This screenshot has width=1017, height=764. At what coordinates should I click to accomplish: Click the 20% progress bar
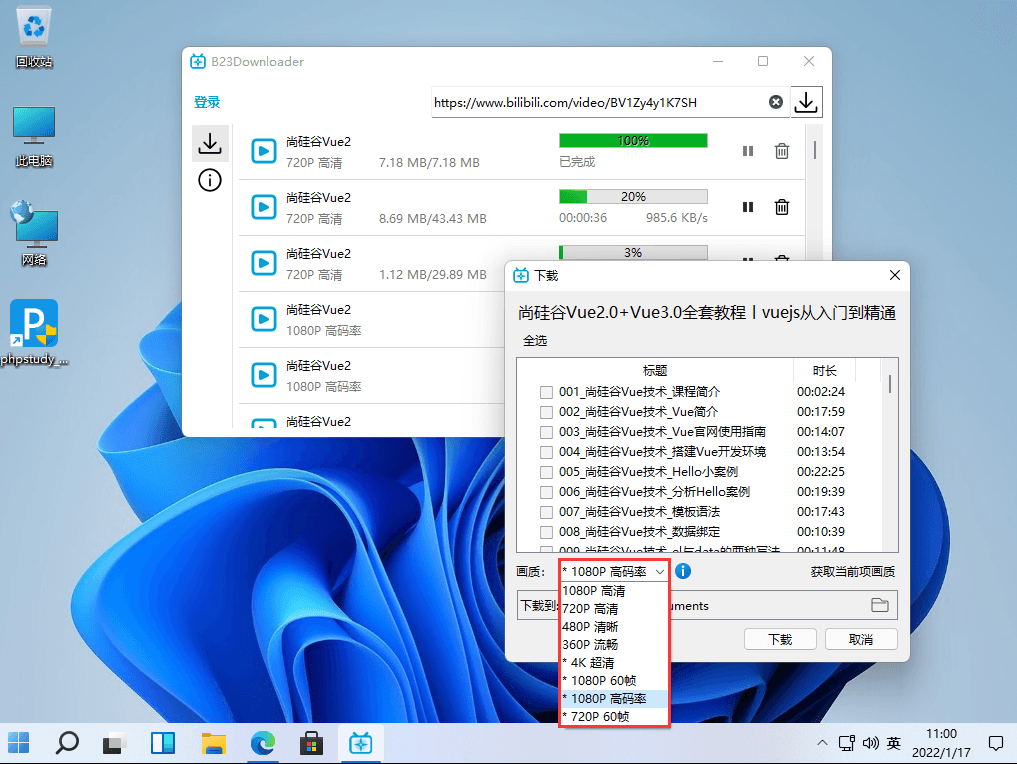click(x=633, y=197)
